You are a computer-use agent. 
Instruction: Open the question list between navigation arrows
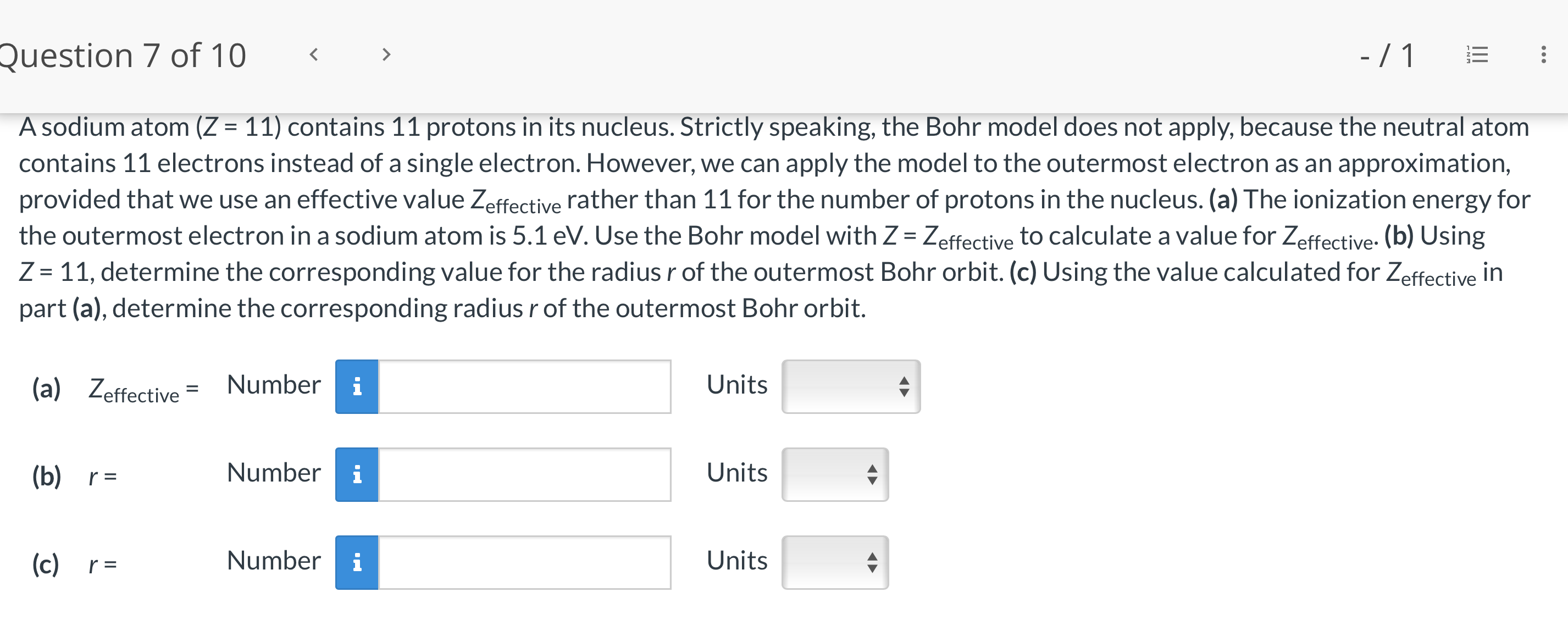point(350,55)
